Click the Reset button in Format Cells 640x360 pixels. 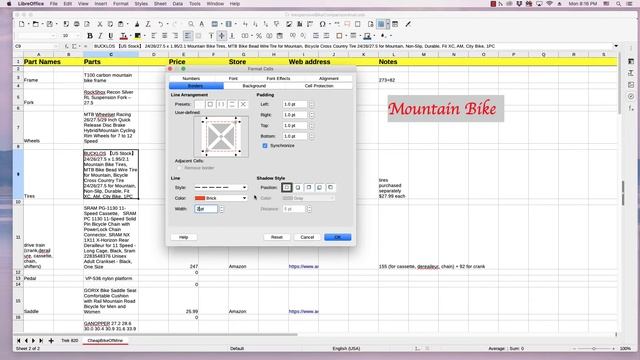[277, 237]
